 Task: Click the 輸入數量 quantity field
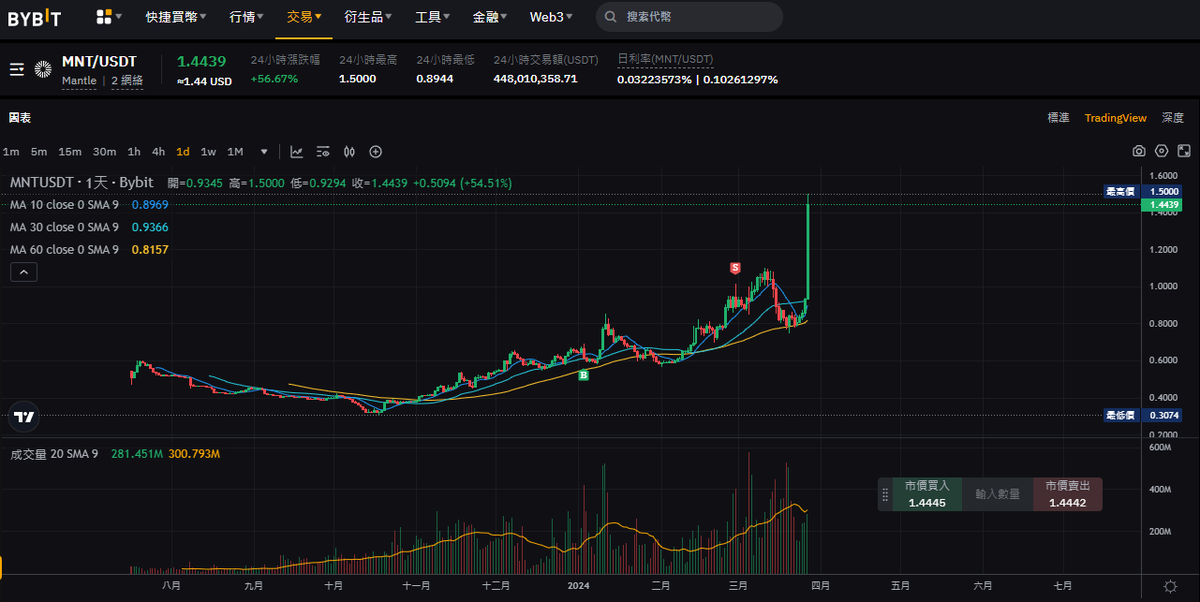(x=997, y=494)
